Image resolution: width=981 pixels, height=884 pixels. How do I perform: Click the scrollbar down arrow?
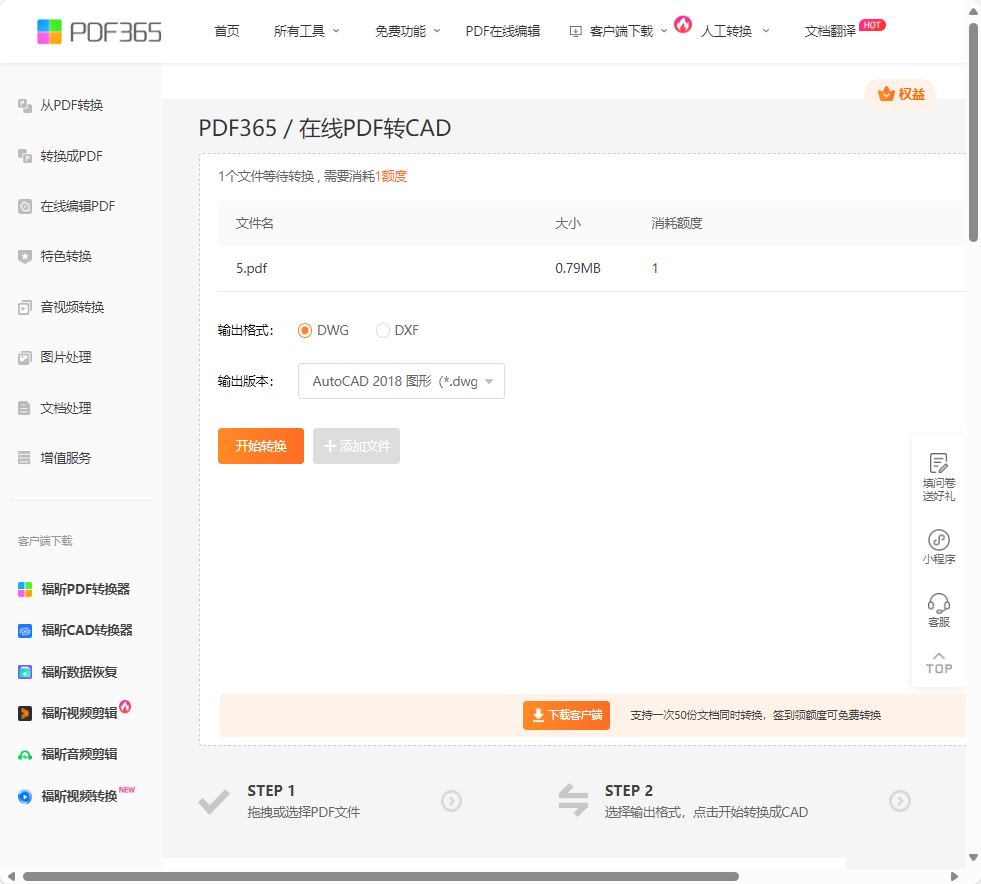click(973, 858)
